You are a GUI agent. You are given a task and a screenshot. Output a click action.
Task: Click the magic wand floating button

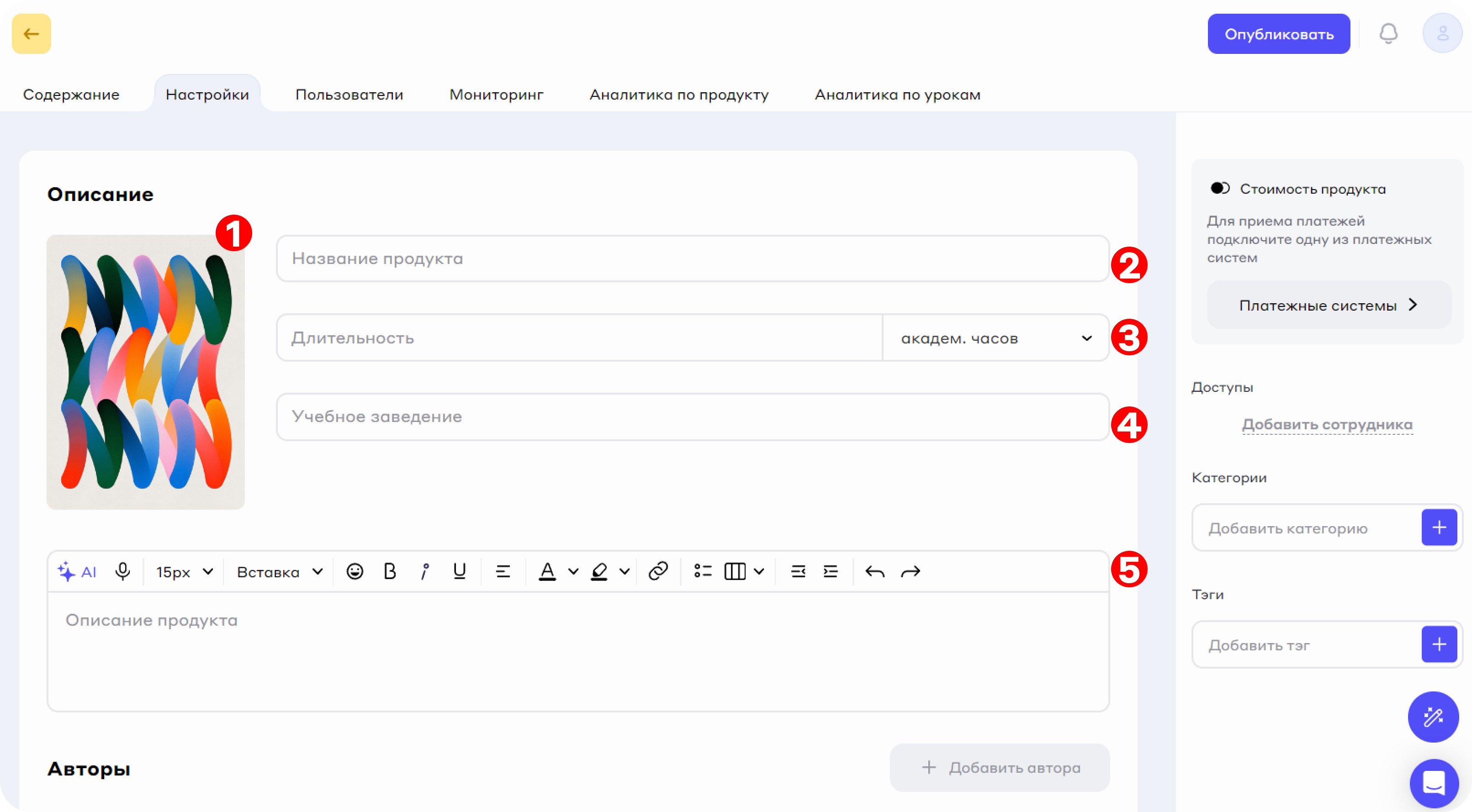pyautogui.click(x=1433, y=717)
